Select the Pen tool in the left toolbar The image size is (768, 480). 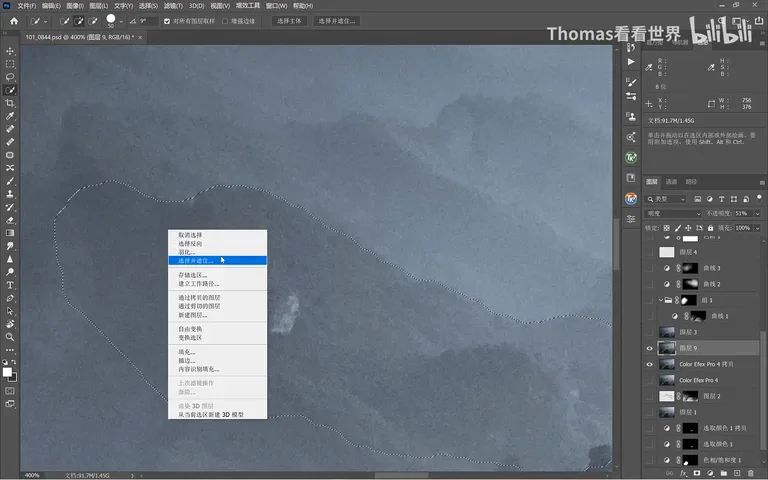coord(10,298)
